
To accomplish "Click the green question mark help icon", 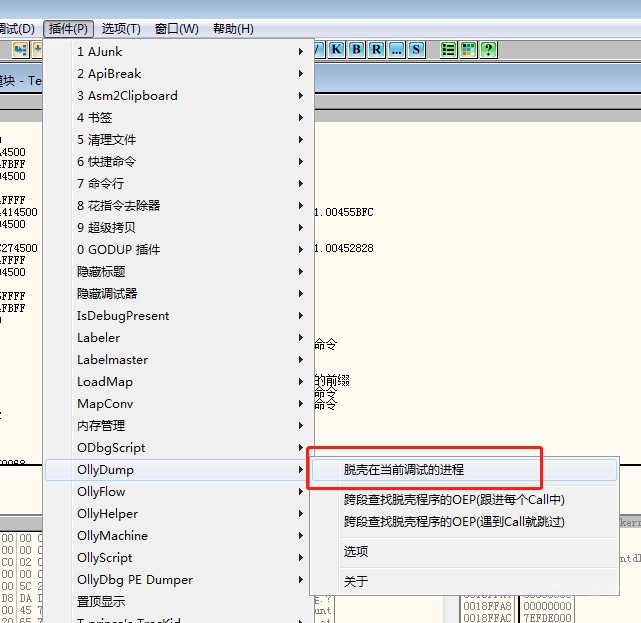I will 488,49.
